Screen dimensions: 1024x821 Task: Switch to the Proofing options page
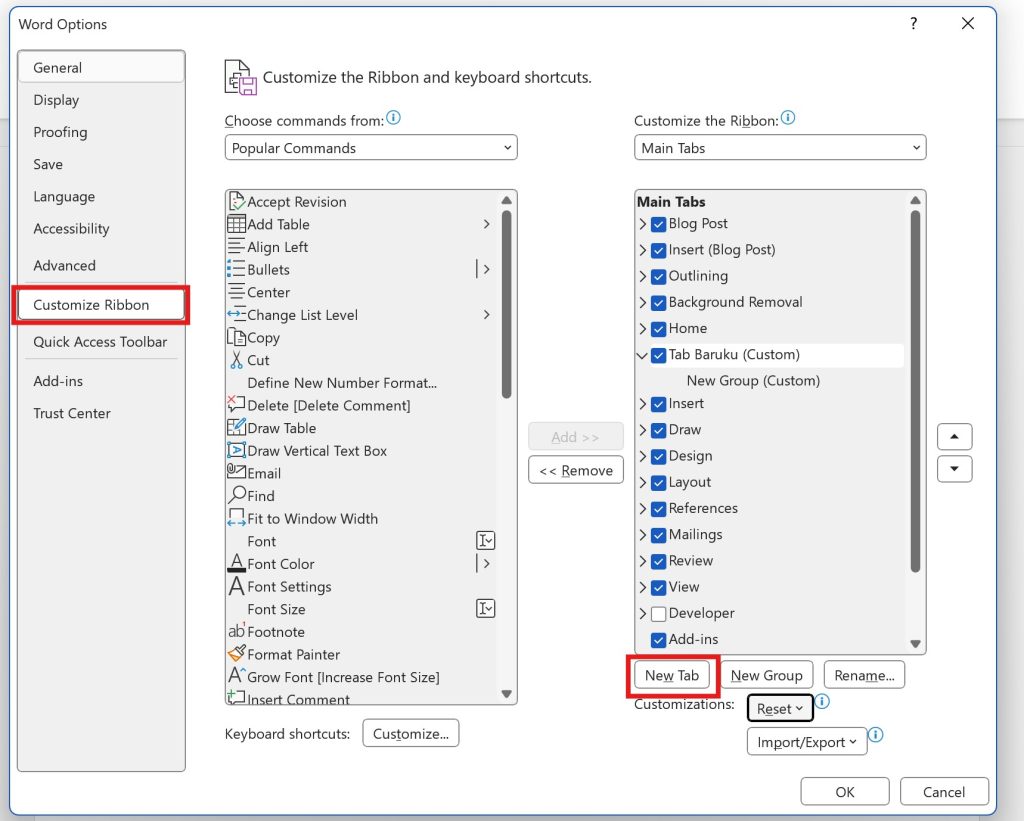click(x=60, y=132)
